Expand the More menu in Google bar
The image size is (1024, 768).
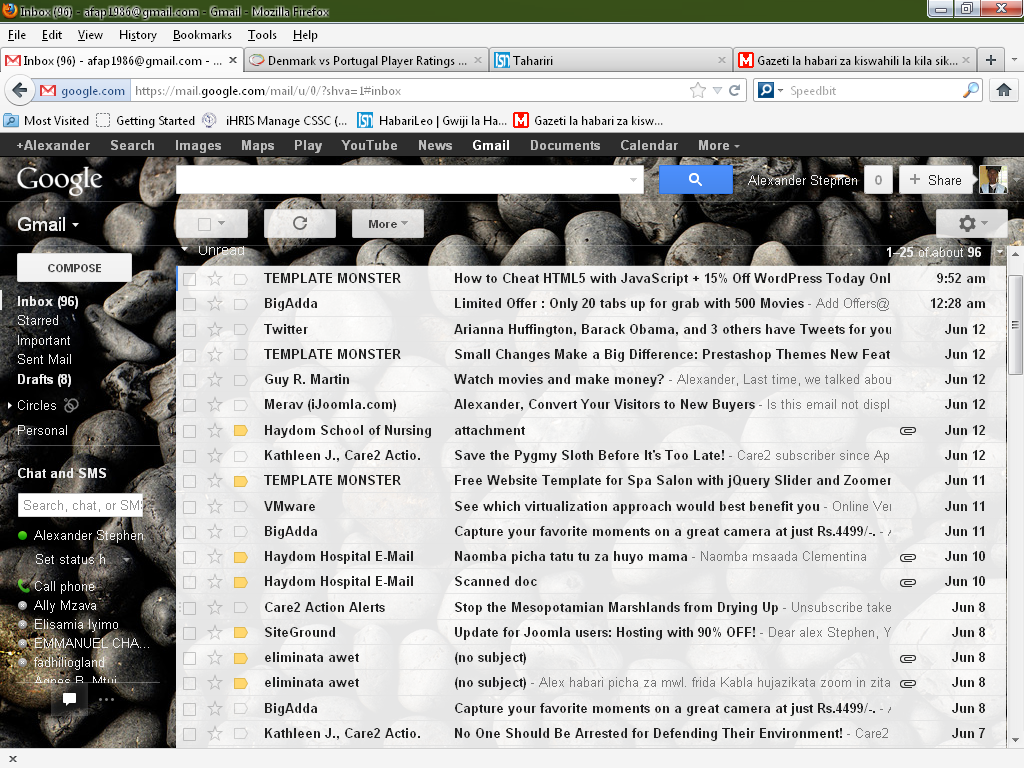(718, 146)
